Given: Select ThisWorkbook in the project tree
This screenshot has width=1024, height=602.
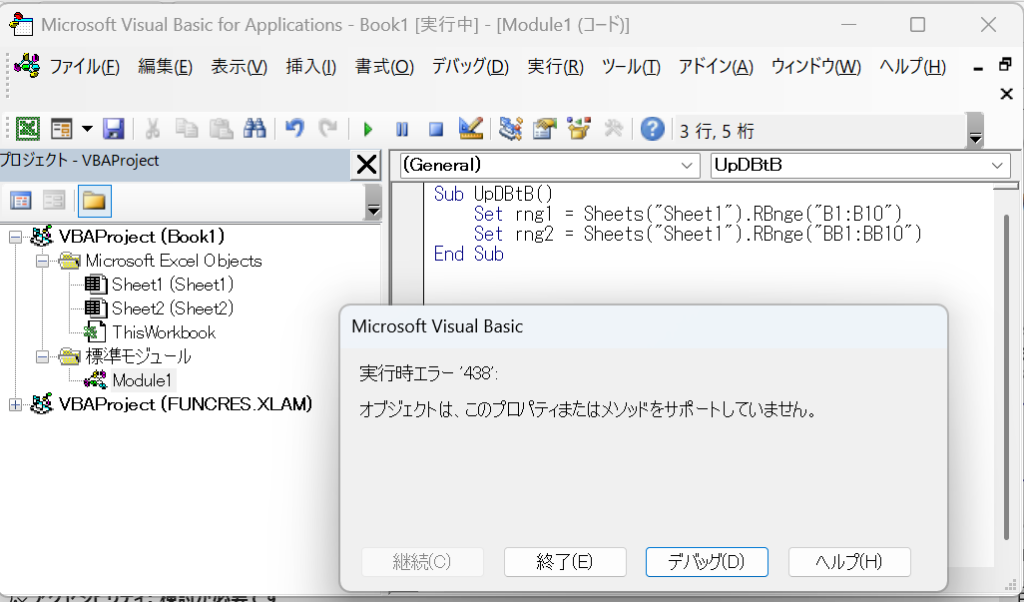Looking at the screenshot, I should tap(163, 332).
